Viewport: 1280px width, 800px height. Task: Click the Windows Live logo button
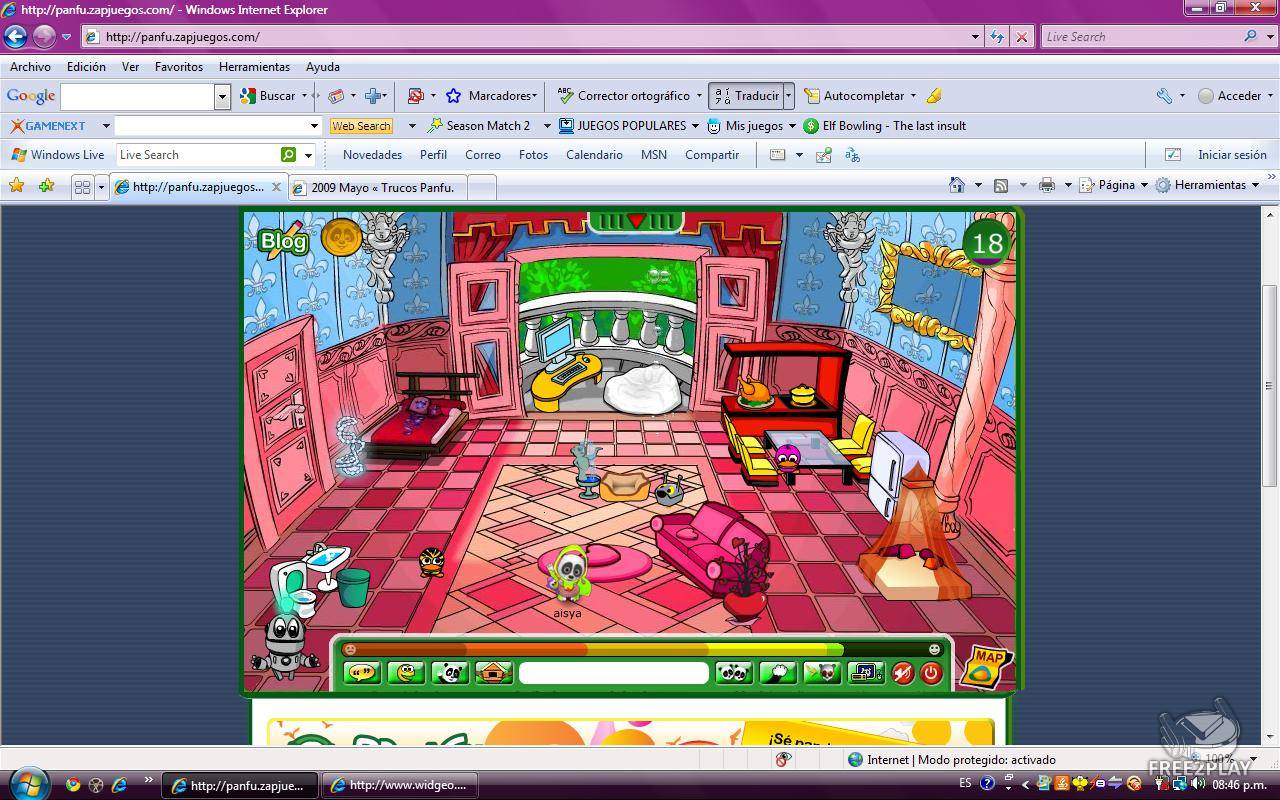(x=57, y=155)
